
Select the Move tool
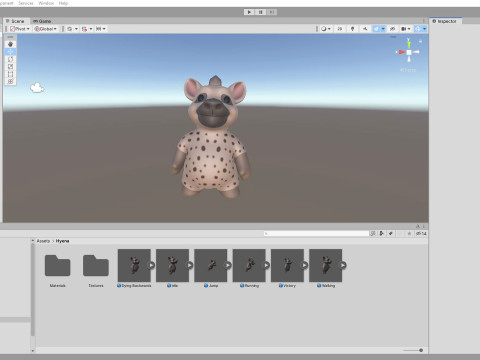point(10,52)
